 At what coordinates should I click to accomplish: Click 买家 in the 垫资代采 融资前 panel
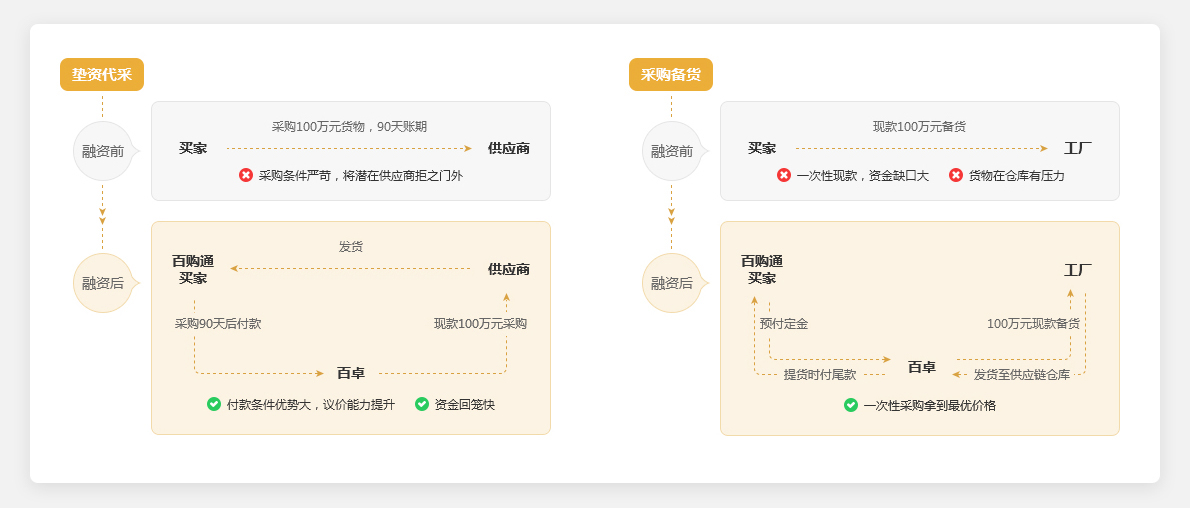click(193, 148)
